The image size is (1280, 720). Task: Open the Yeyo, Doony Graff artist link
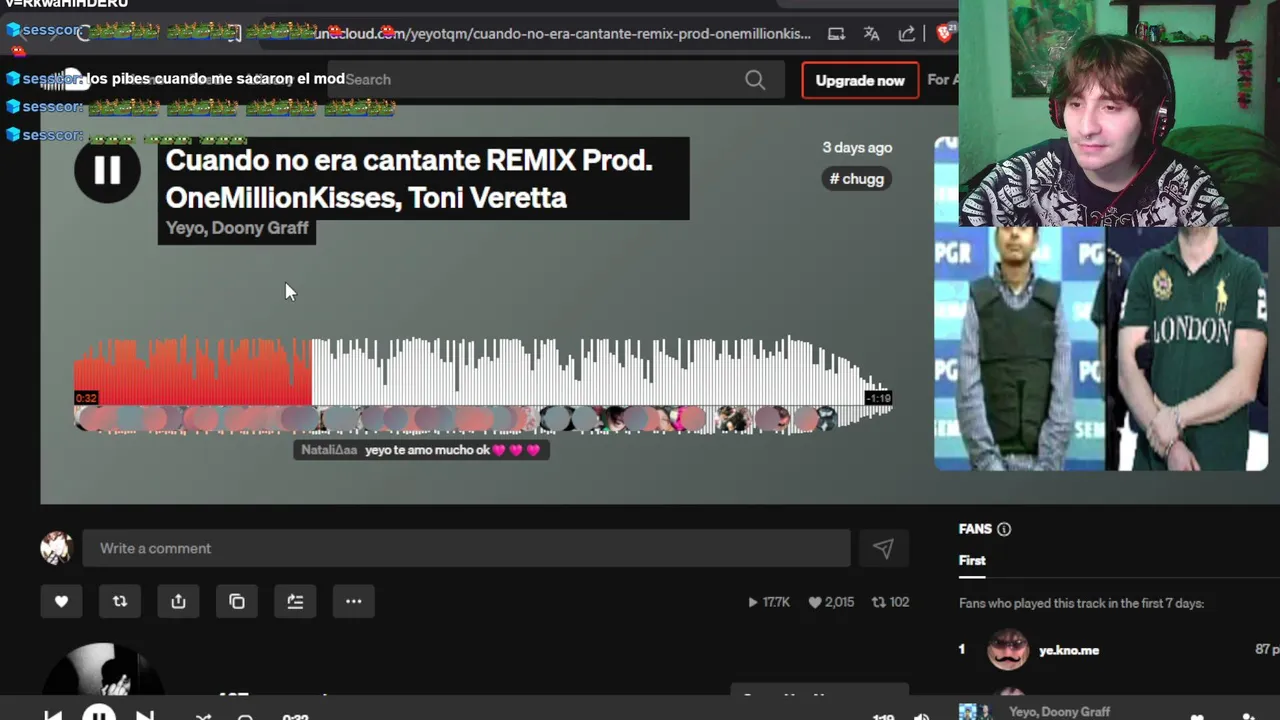(237, 228)
